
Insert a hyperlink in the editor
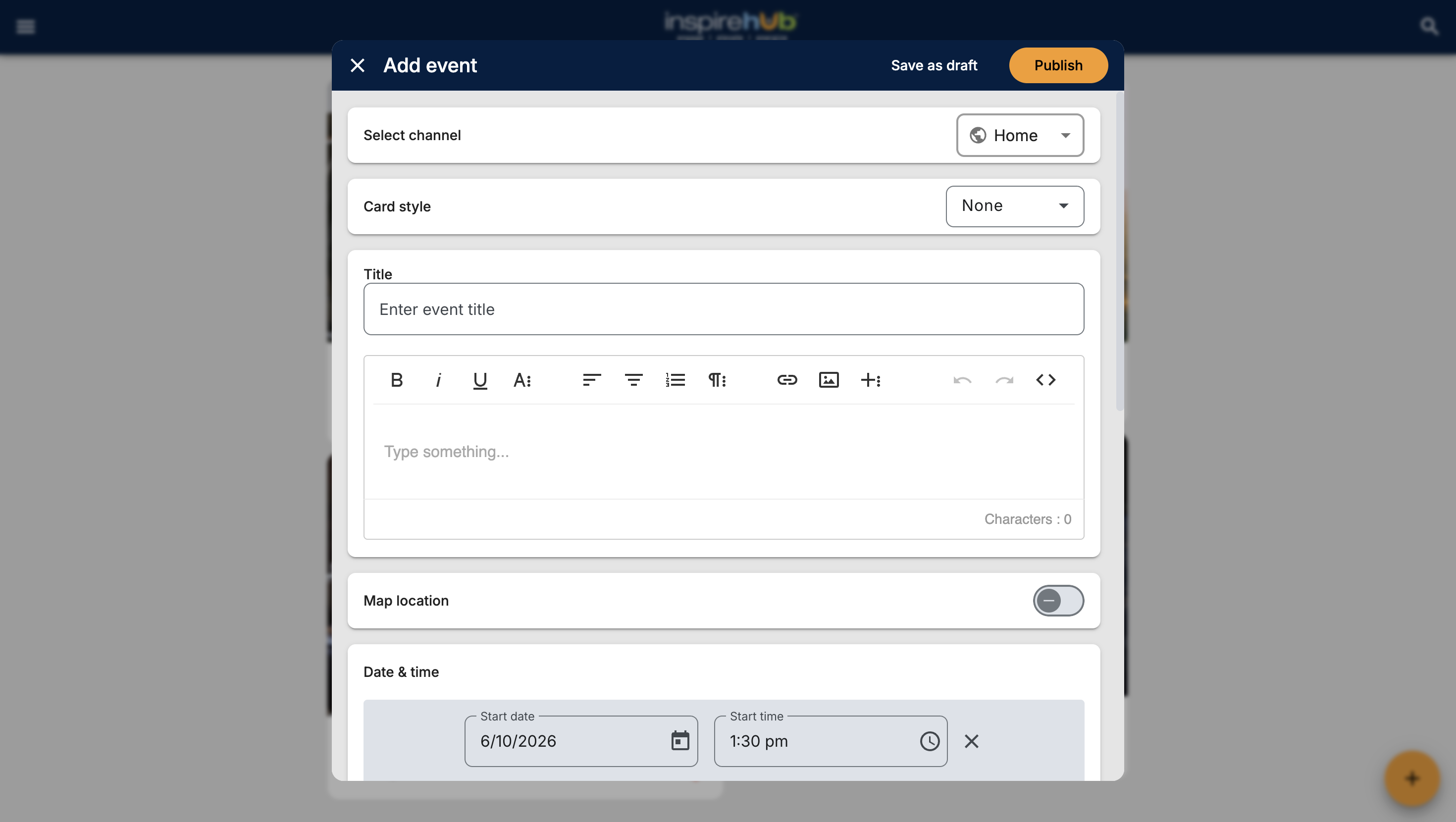point(787,380)
